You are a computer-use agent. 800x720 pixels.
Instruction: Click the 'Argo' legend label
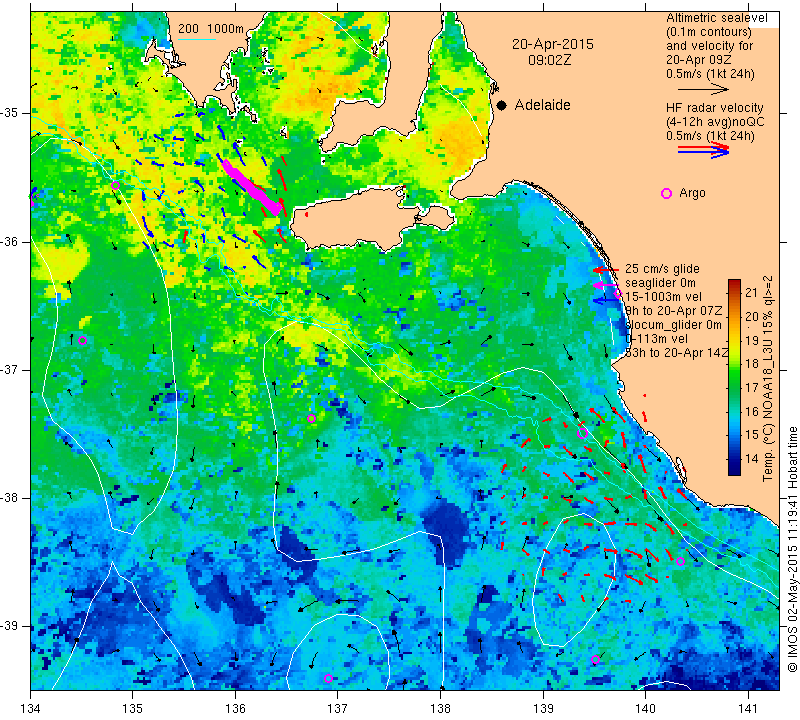(x=692, y=193)
